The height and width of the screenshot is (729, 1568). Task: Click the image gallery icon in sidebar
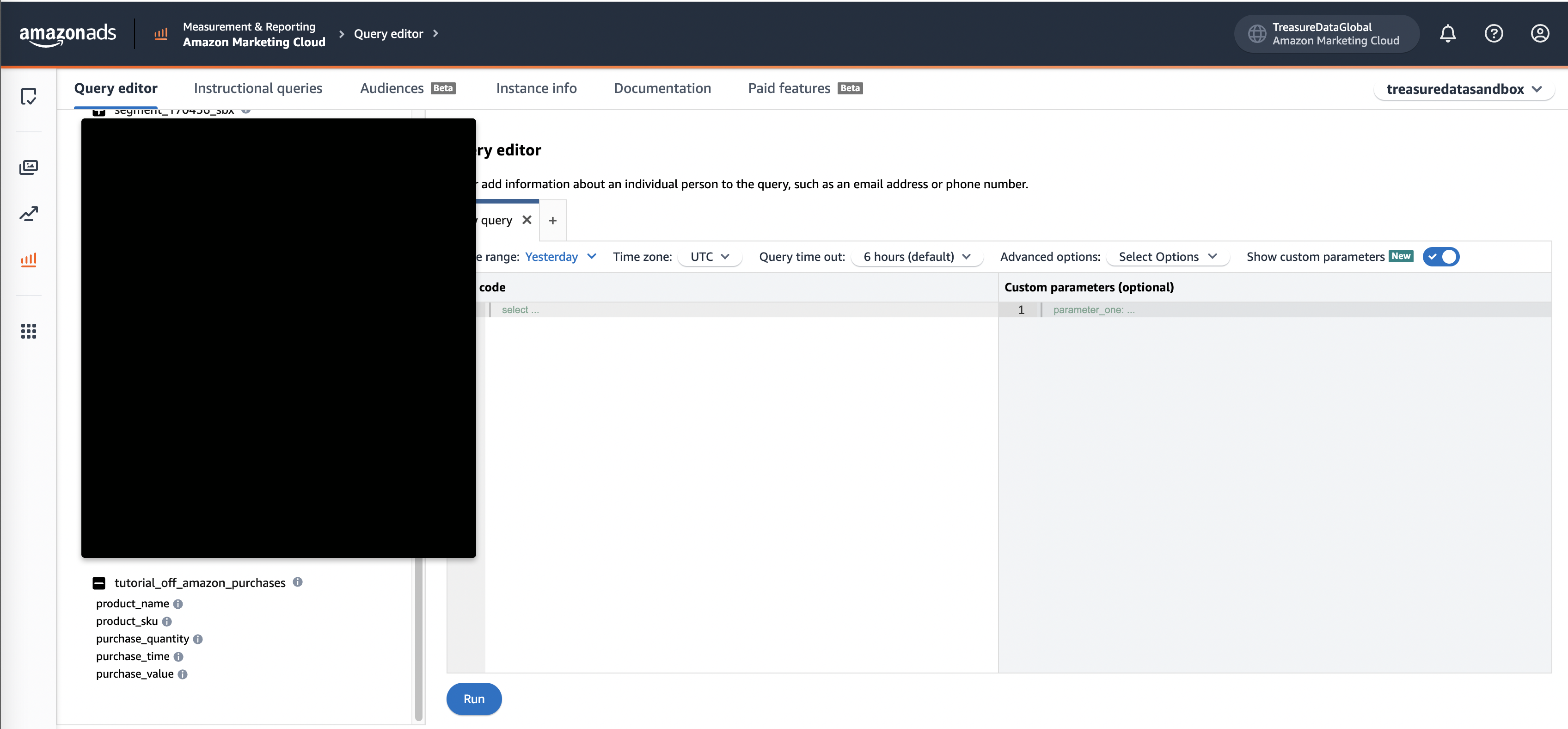pyautogui.click(x=29, y=167)
